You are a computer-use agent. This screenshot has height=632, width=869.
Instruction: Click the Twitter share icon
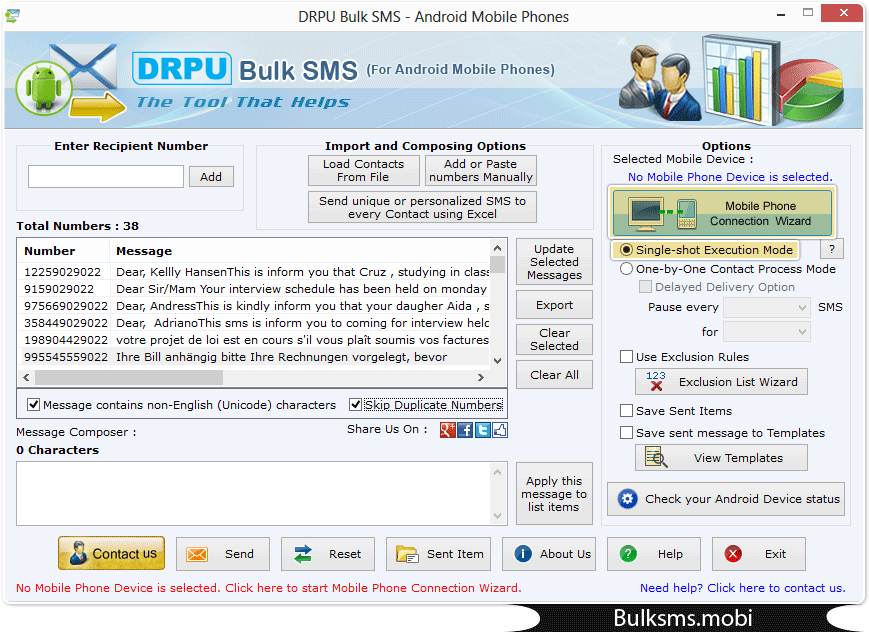(x=483, y=430)
